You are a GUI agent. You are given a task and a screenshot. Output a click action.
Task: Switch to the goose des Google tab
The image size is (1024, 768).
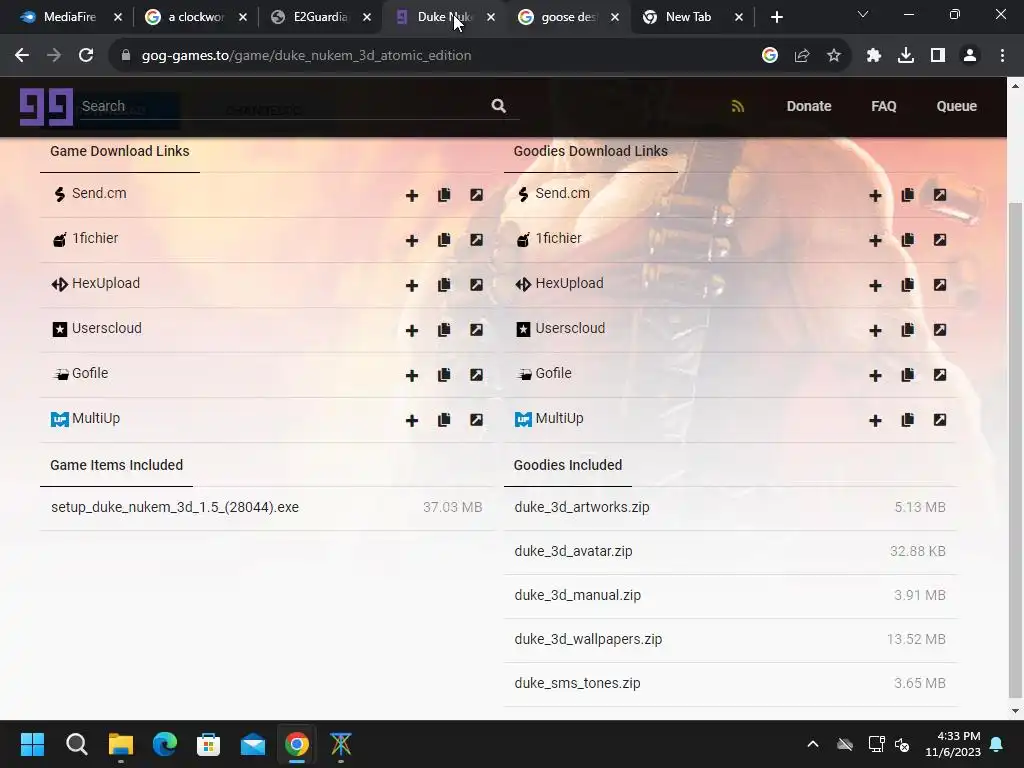[x=568, y=17]
